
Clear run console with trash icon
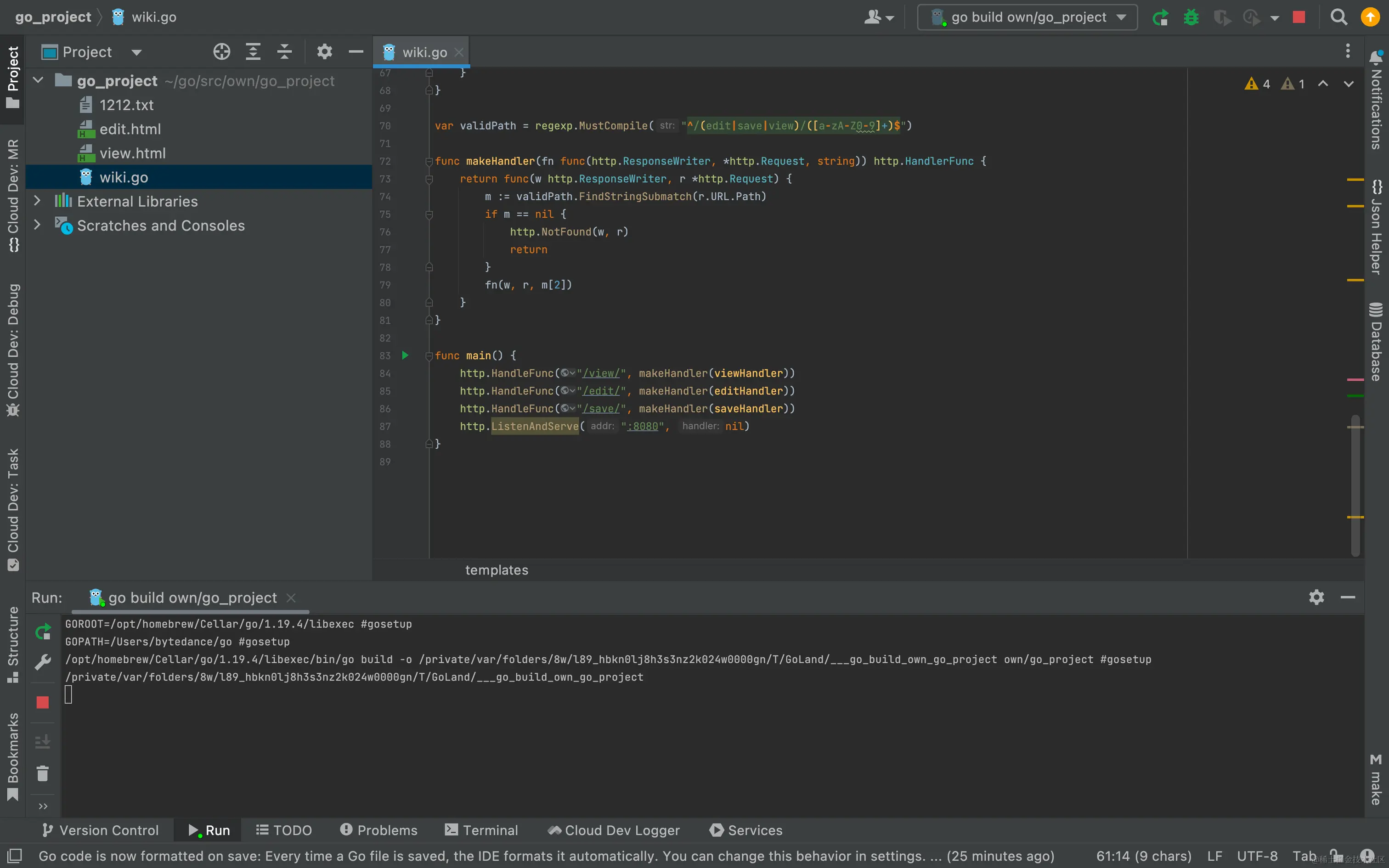(x=42, y=773)
